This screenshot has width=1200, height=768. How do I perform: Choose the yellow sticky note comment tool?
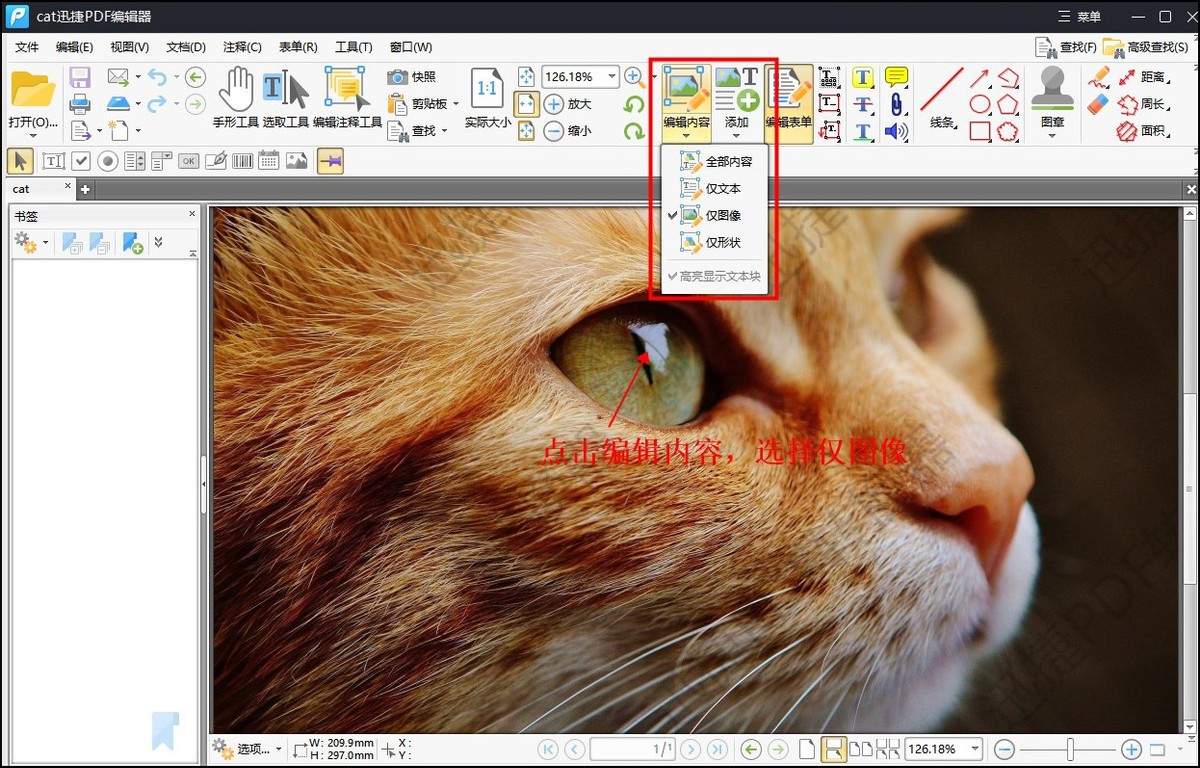point(896,77)
